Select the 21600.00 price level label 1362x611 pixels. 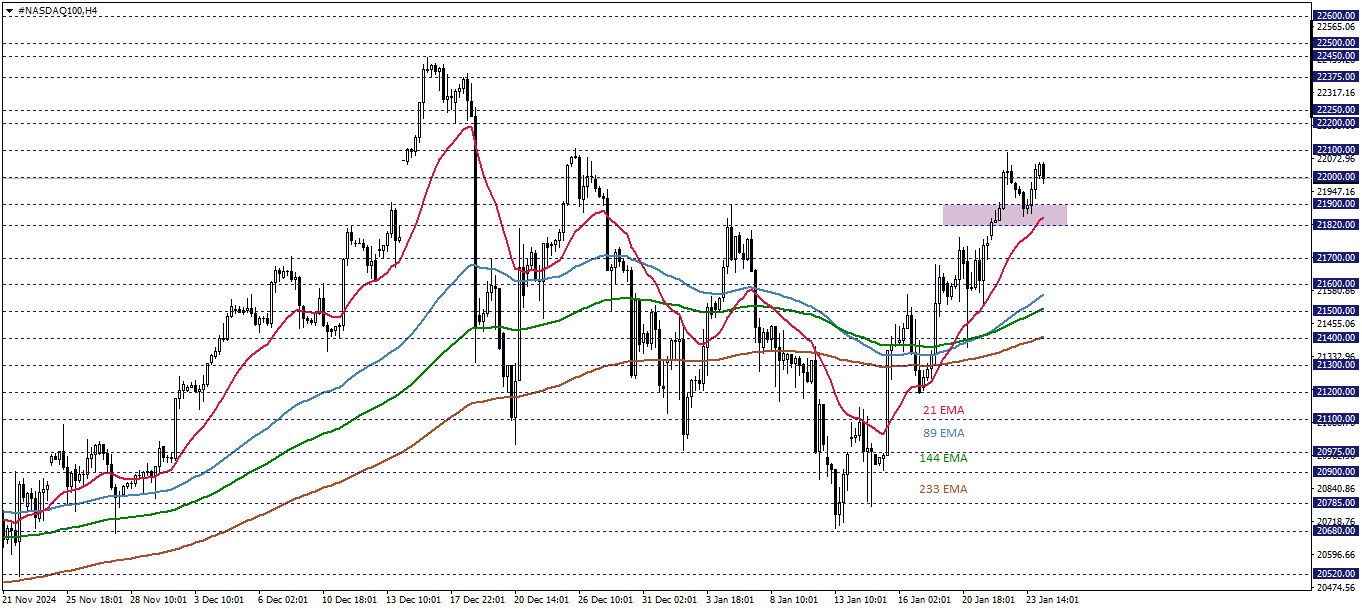click(x=1336, y=284)
